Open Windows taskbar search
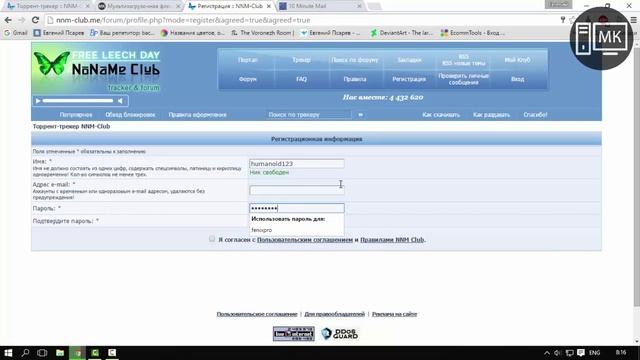Image resolution: width=640 pixels, height=360 pixels. click(x=25, y=353)
